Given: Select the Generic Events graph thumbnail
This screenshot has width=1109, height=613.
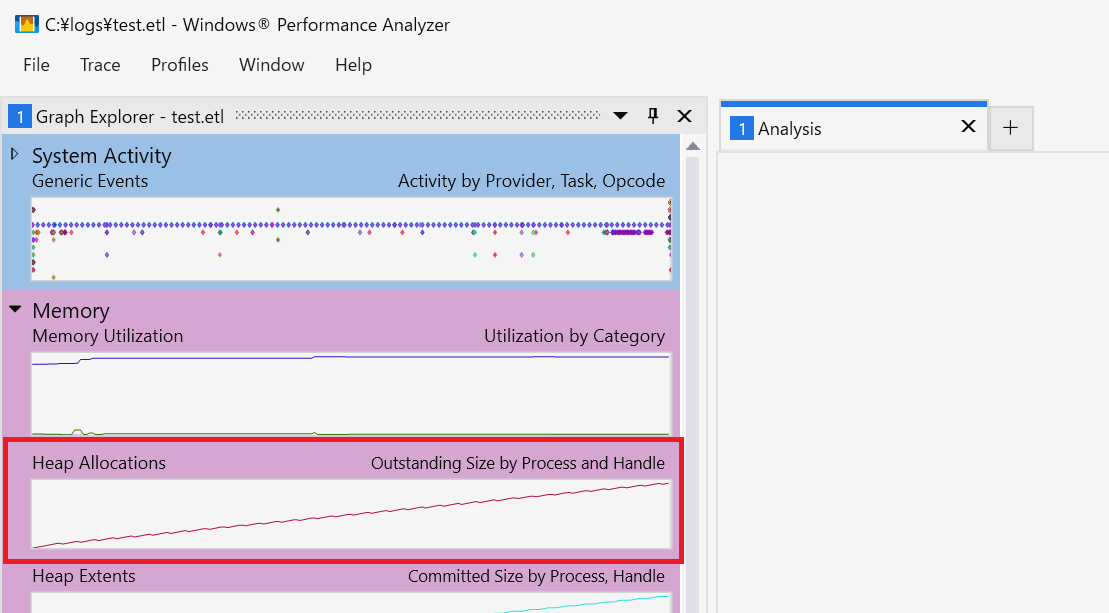Looking at the screenshot, I should pos(351,238).
